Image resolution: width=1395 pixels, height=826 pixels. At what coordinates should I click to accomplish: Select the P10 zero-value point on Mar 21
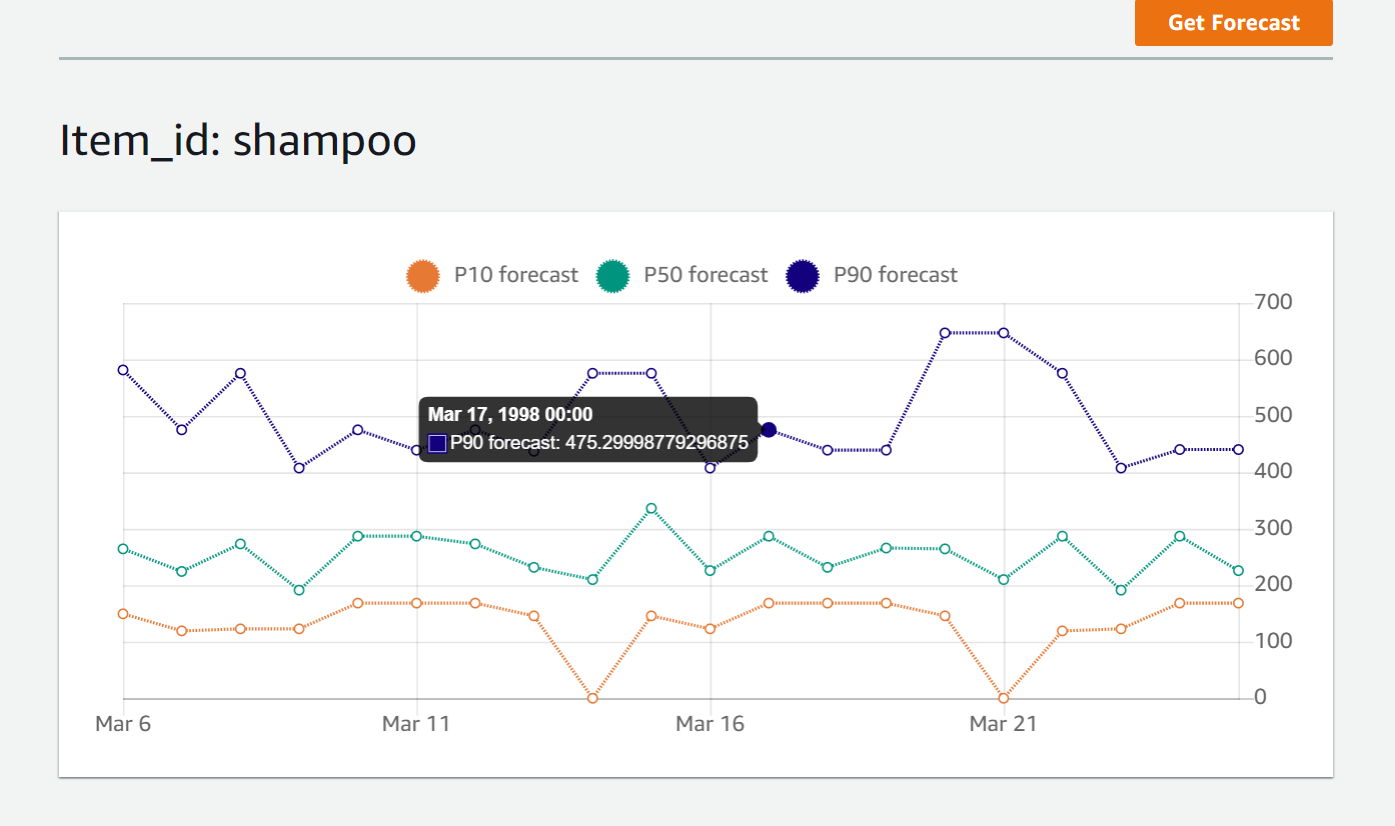click(1003, 698)
